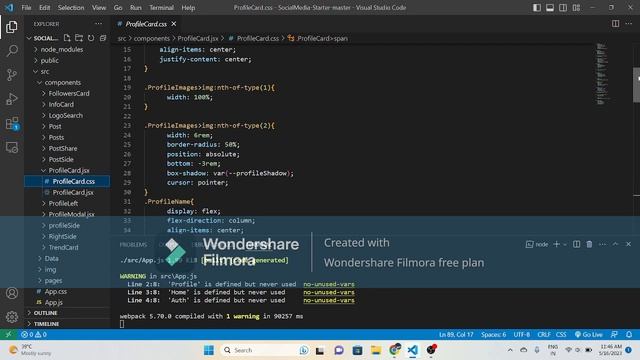Change indentation via Spaces: 6
This screenshot has height=360, width=640.
(493, 334)
